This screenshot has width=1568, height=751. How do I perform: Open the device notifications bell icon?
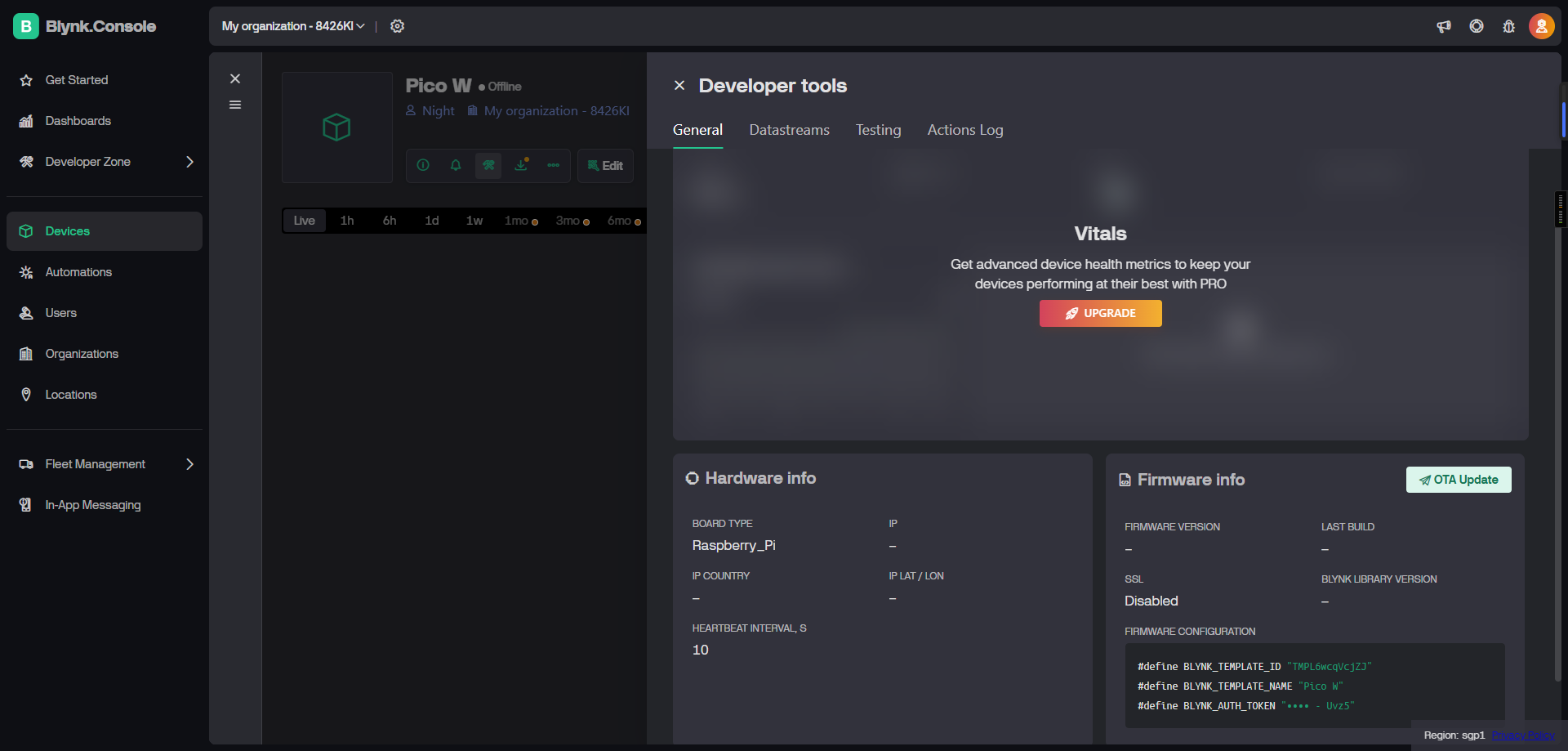click(x=456, y=165)
